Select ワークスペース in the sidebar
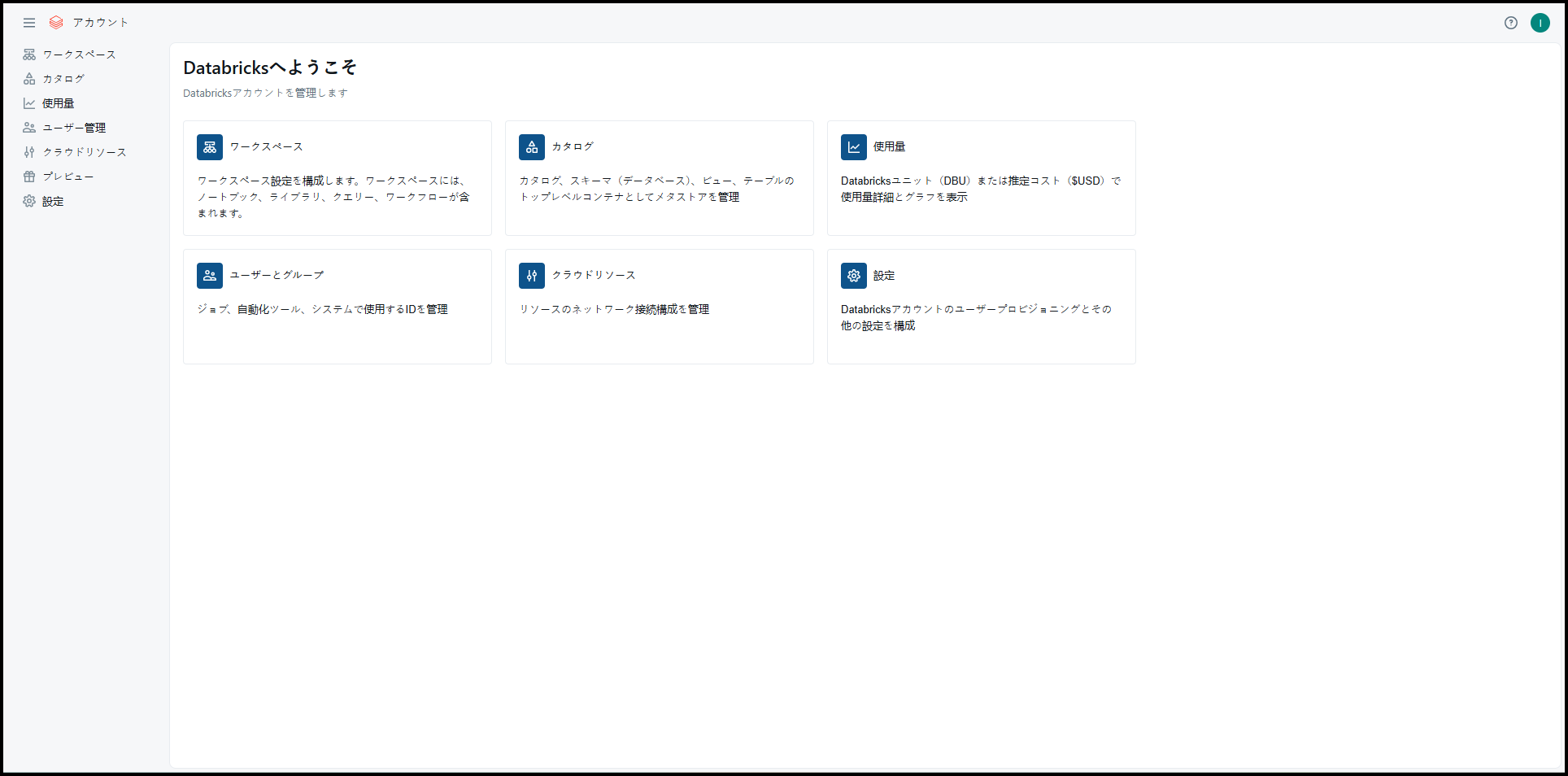This screenshot has width=1568, height=776. point(79,54)
